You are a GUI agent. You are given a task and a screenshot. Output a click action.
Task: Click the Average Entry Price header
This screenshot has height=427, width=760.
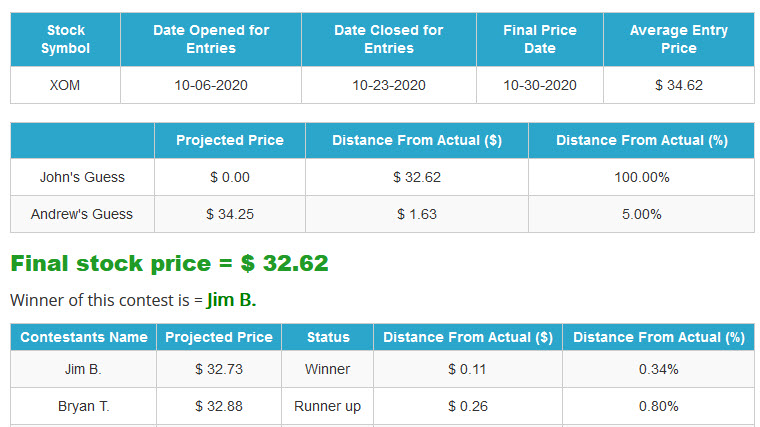click(679, 39)
